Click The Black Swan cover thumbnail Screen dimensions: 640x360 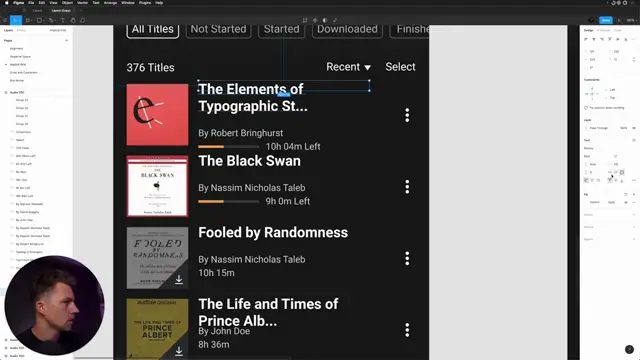[x=158, y=186]
